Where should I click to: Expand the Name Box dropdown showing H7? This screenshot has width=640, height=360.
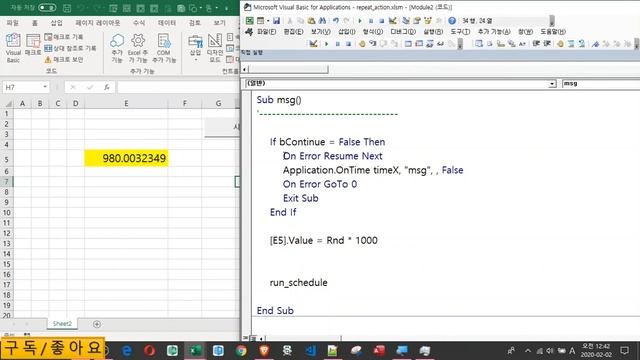[x=45, y=87]
